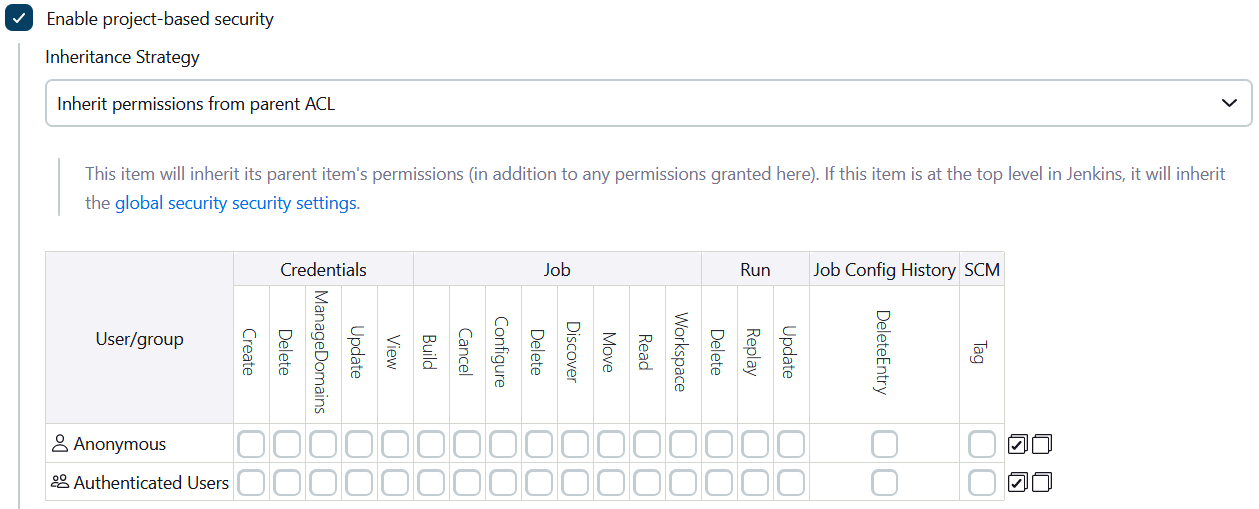
Task: Grant Job Build to Authenticated Users
Action: (431, 483)
